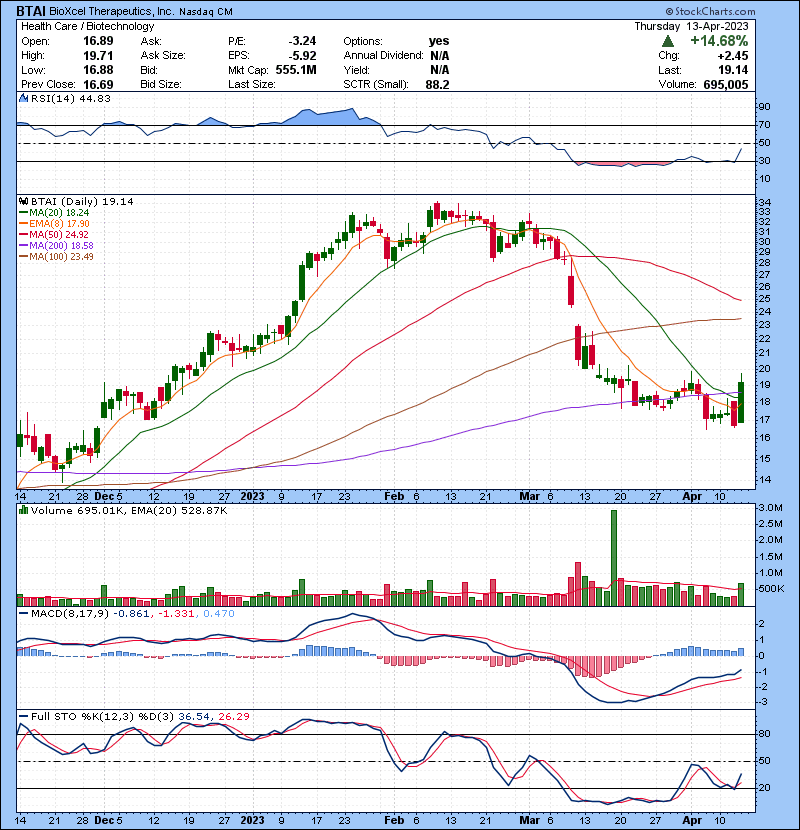
Task: Click the Health Care / Biotechnology sector text
Action: tap(87, 26)
